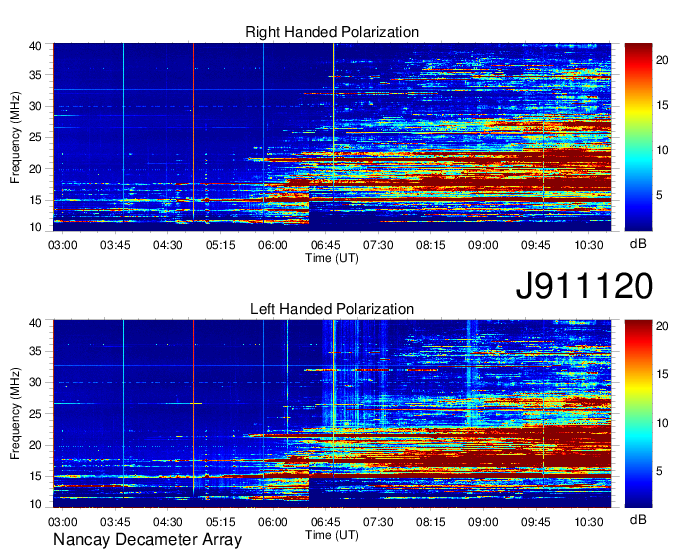
Task: Click the 5 dB tick on the upper color bar
Action: [659, 195]
